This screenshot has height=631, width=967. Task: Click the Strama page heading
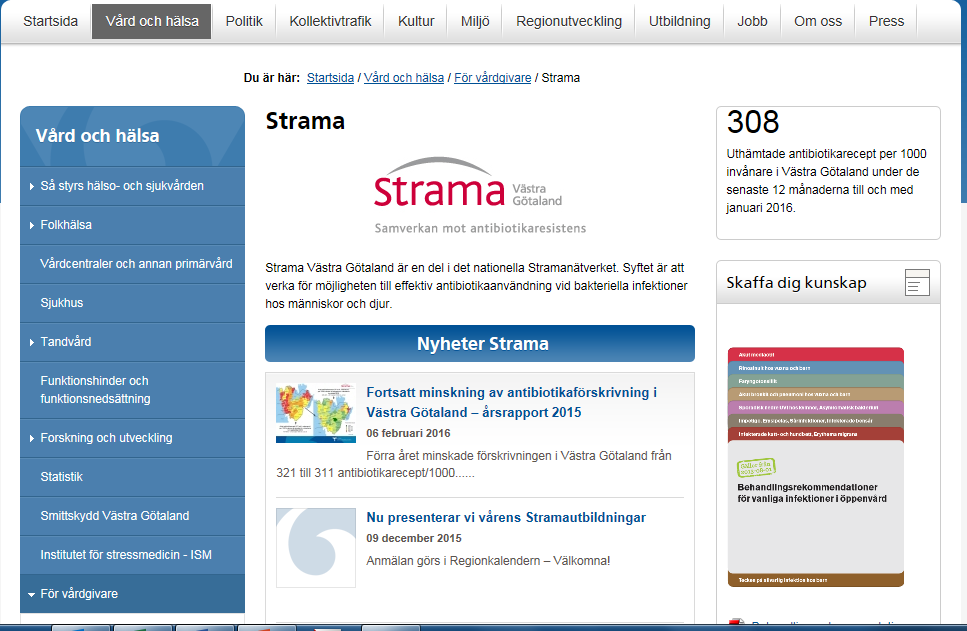tap(305, 121)
